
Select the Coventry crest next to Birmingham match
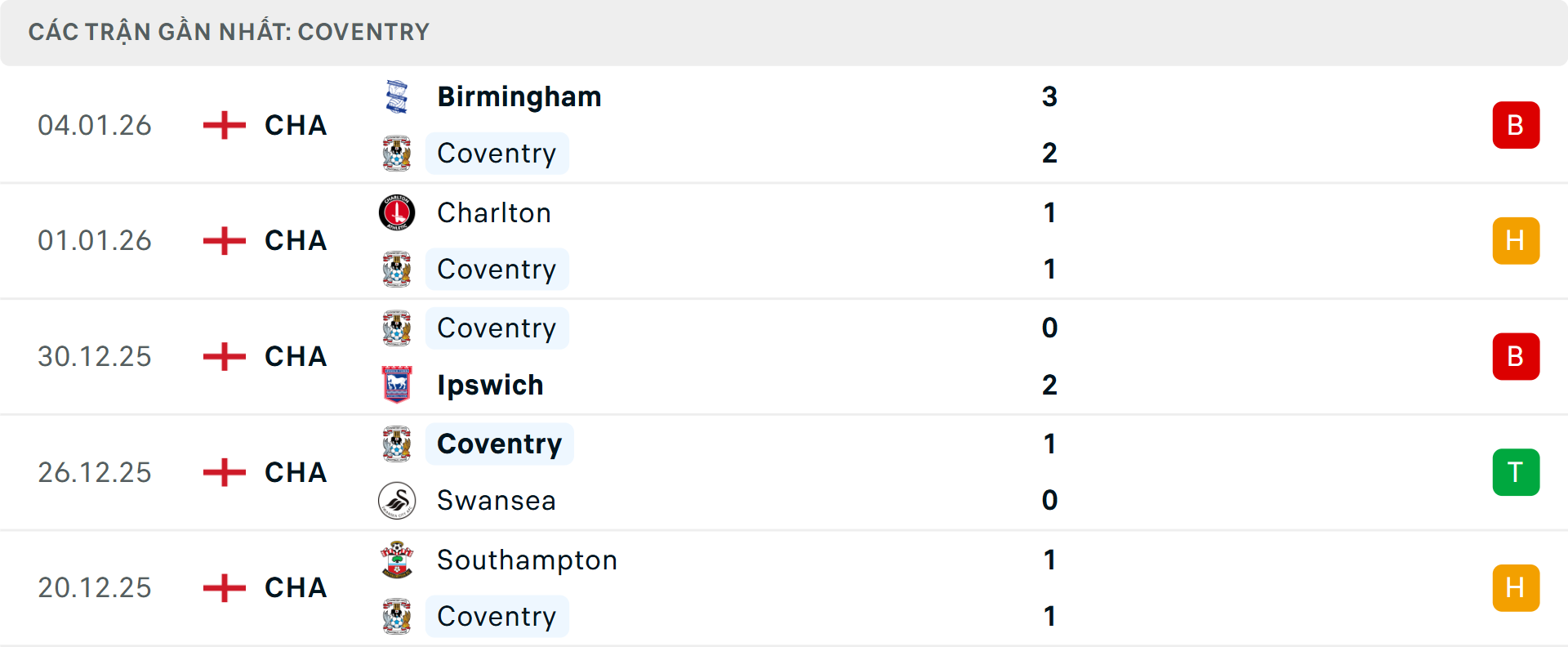398,153
